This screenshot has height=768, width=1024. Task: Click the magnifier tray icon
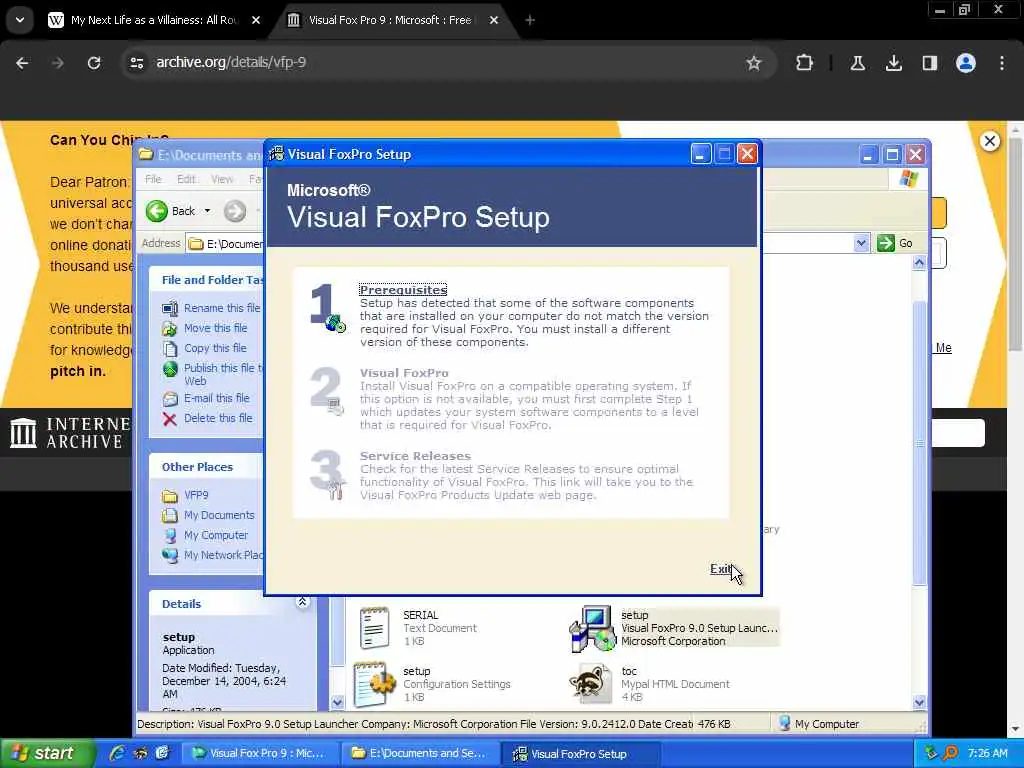click(x=950, y=753)
